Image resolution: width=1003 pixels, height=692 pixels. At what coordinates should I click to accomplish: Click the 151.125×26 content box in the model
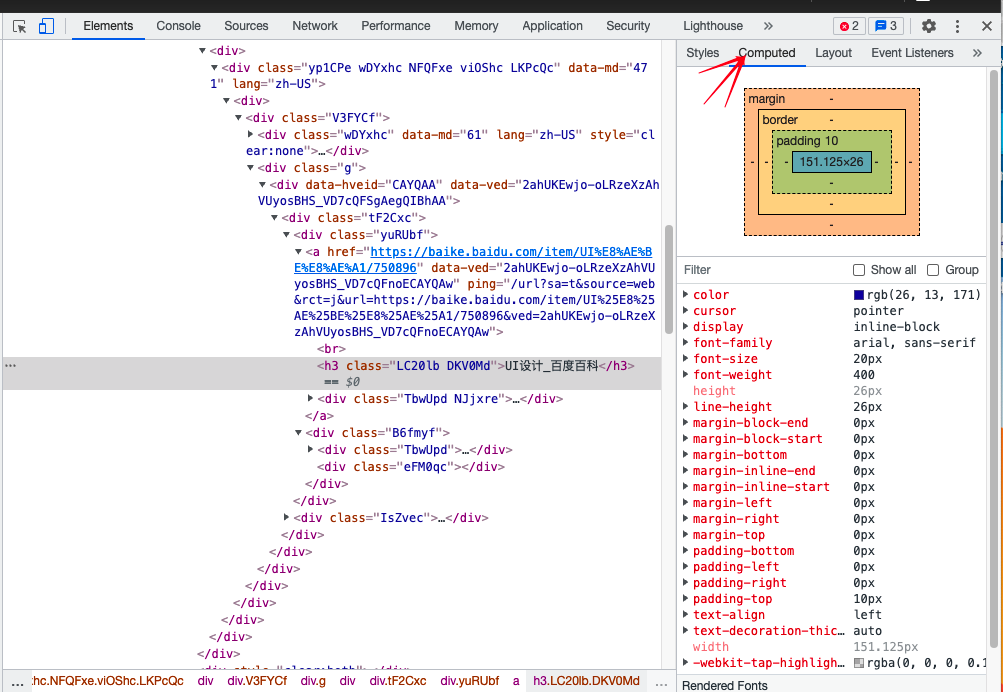(832, 162)
